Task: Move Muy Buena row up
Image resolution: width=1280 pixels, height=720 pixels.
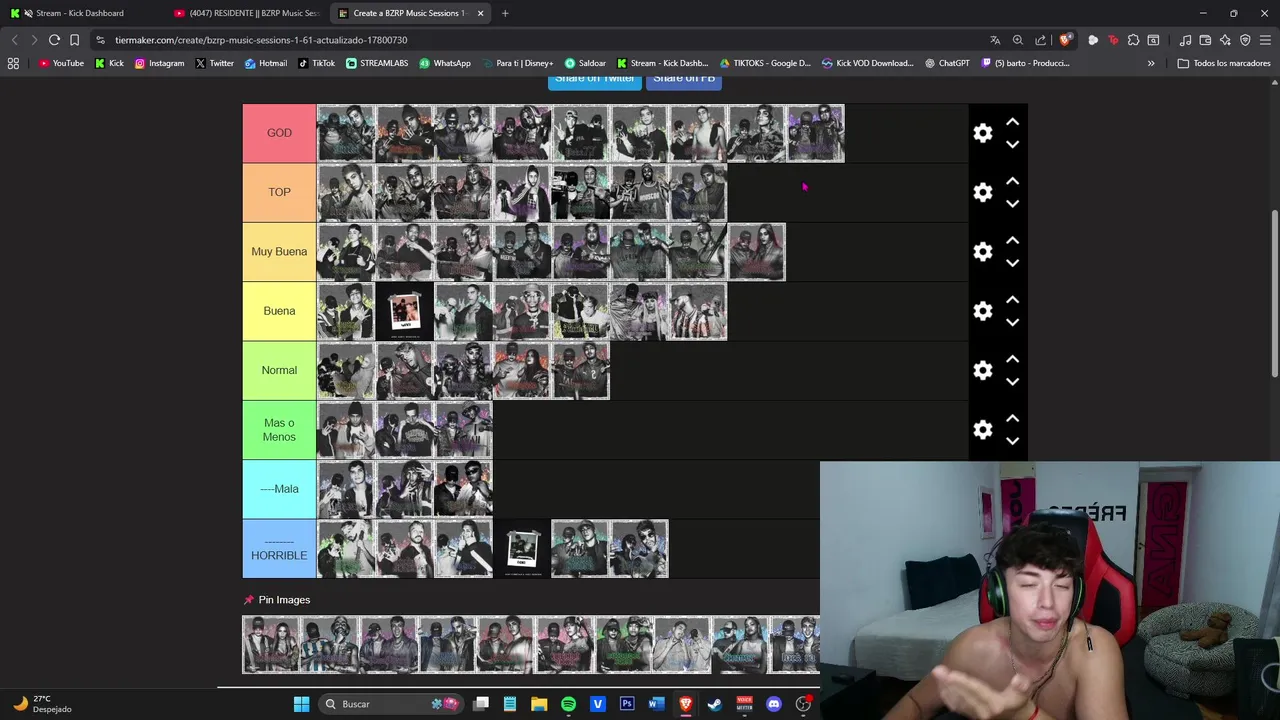Action: pos(1012,240)
